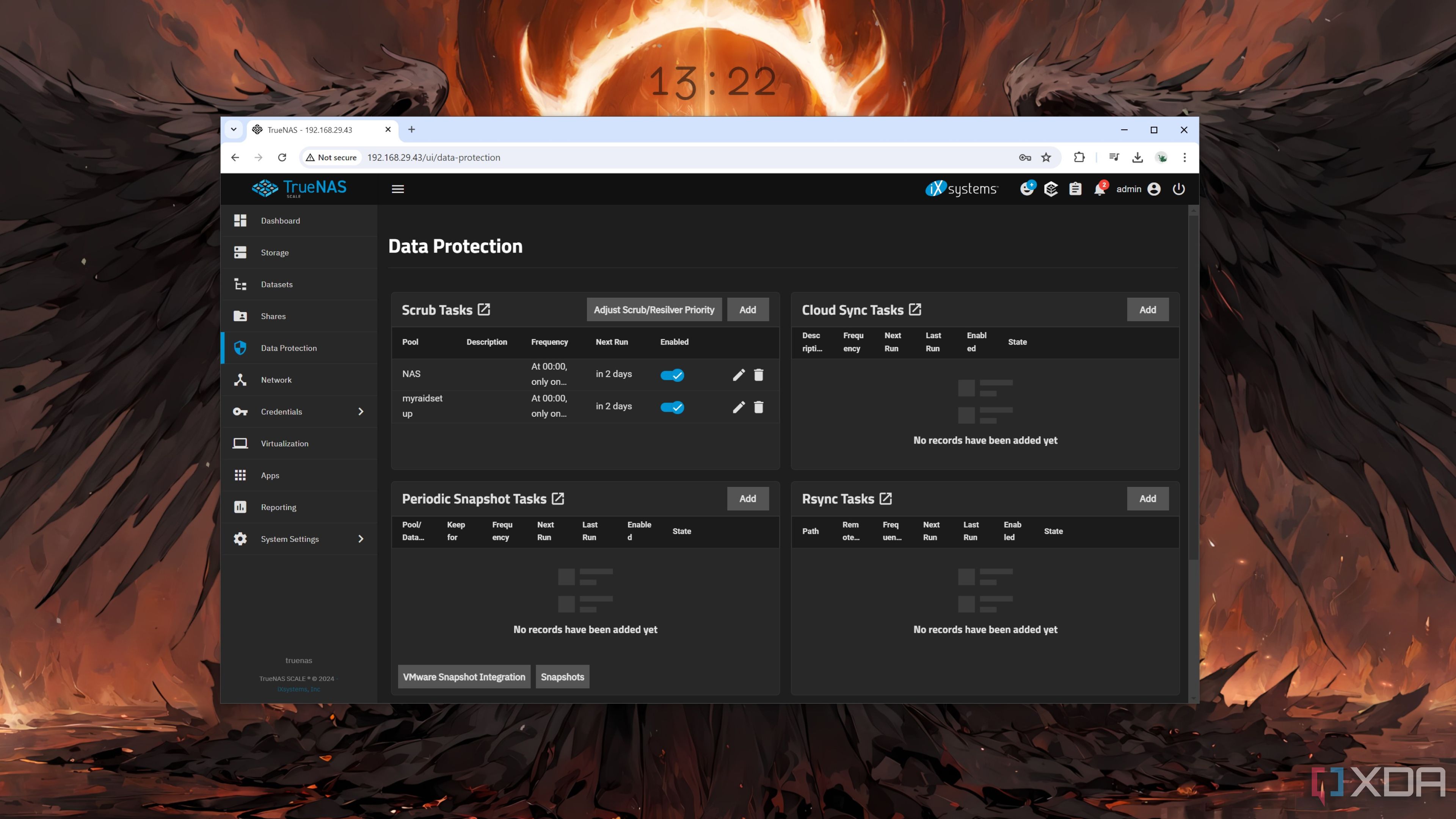Click the Data Protection shield icon
Screen dimensions: 1456x819
click(x=240, y=347)
